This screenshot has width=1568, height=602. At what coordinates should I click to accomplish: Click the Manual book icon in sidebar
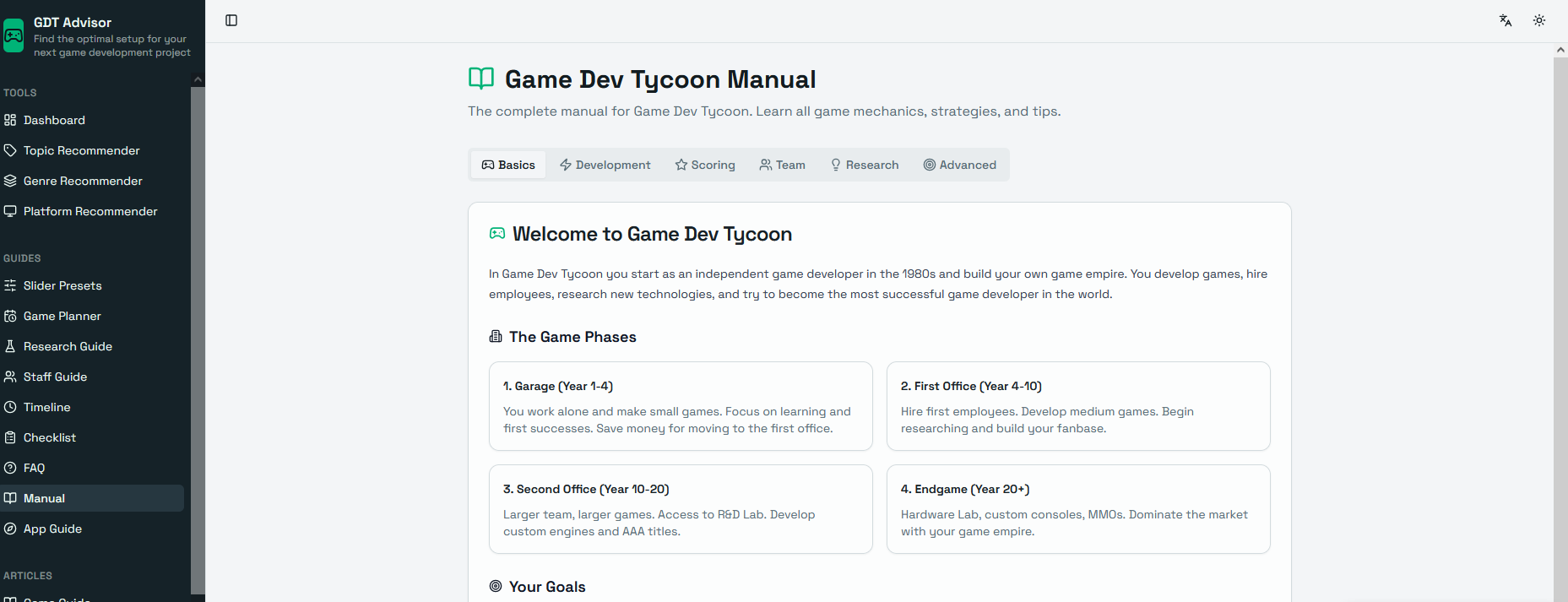[10, 498]
